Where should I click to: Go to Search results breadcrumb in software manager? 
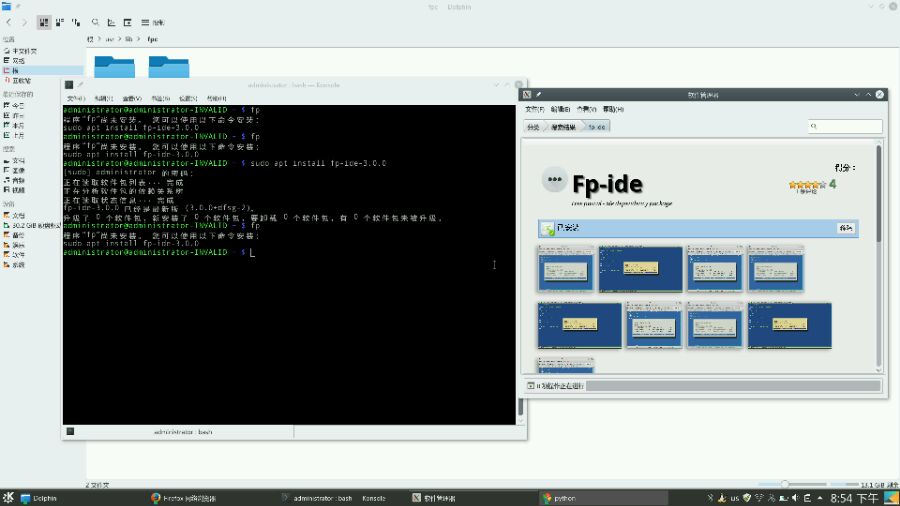(563, 127)
